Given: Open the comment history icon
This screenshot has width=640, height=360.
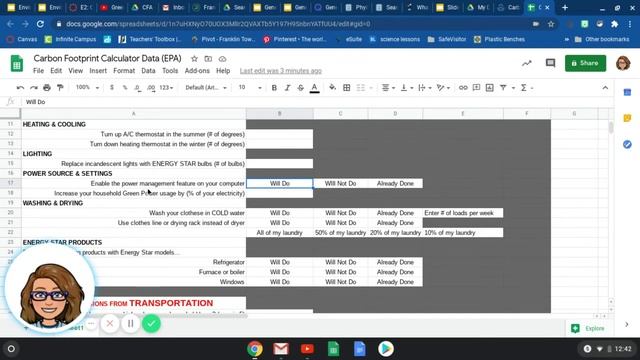Looking at the screenshot, I should 550,63.
